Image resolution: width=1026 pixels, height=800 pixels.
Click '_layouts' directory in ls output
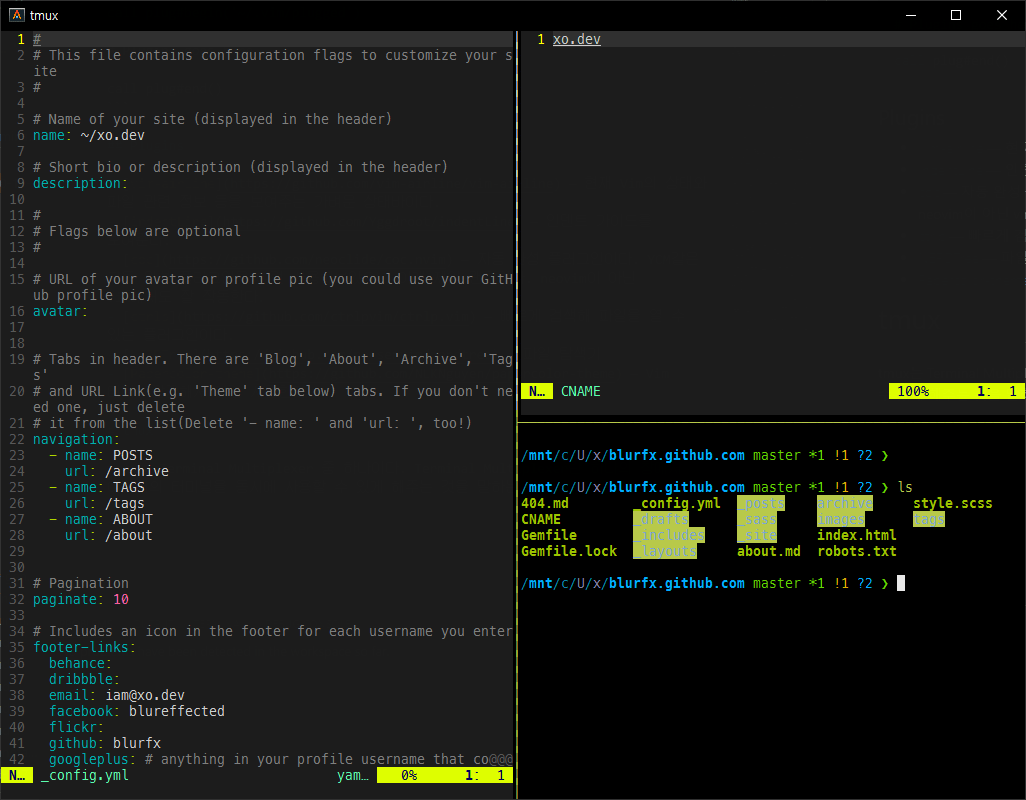[x=665, y=551]
